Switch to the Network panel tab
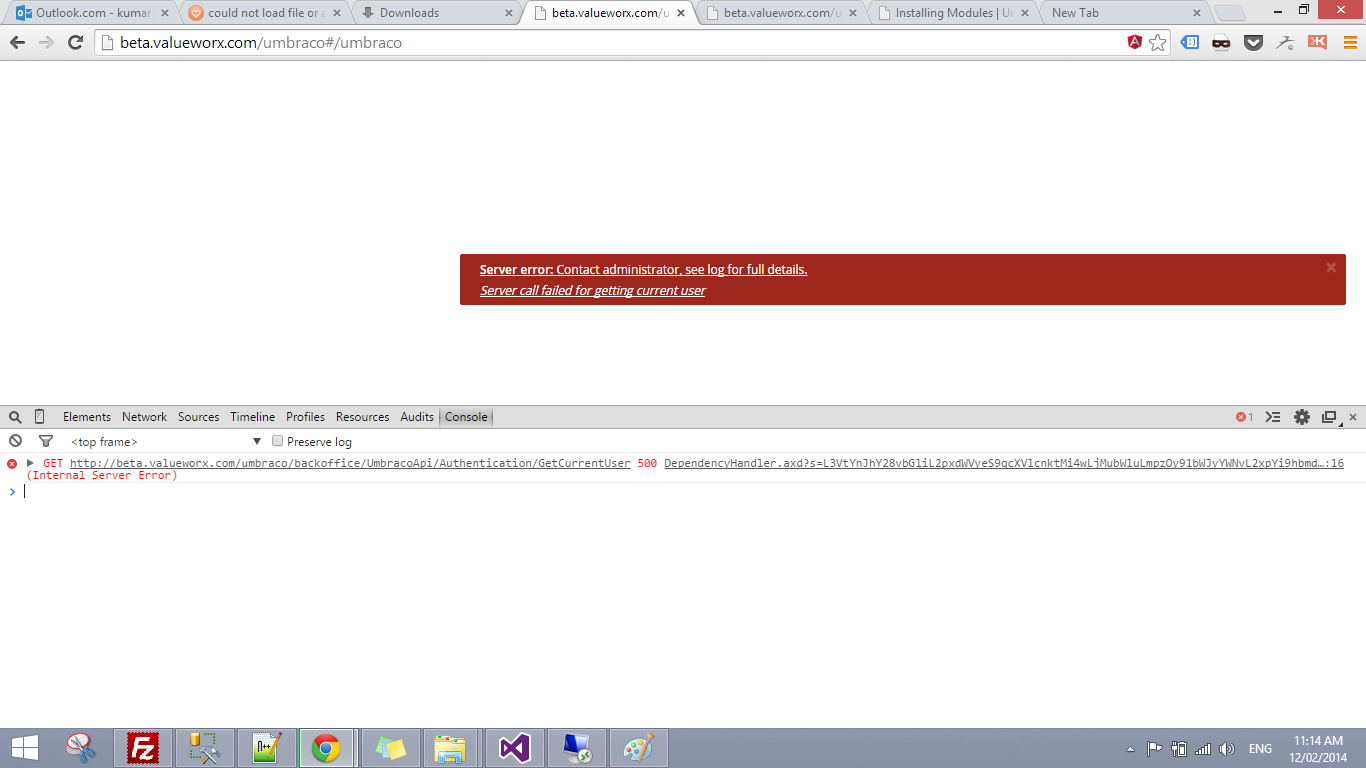 (144, 417)
